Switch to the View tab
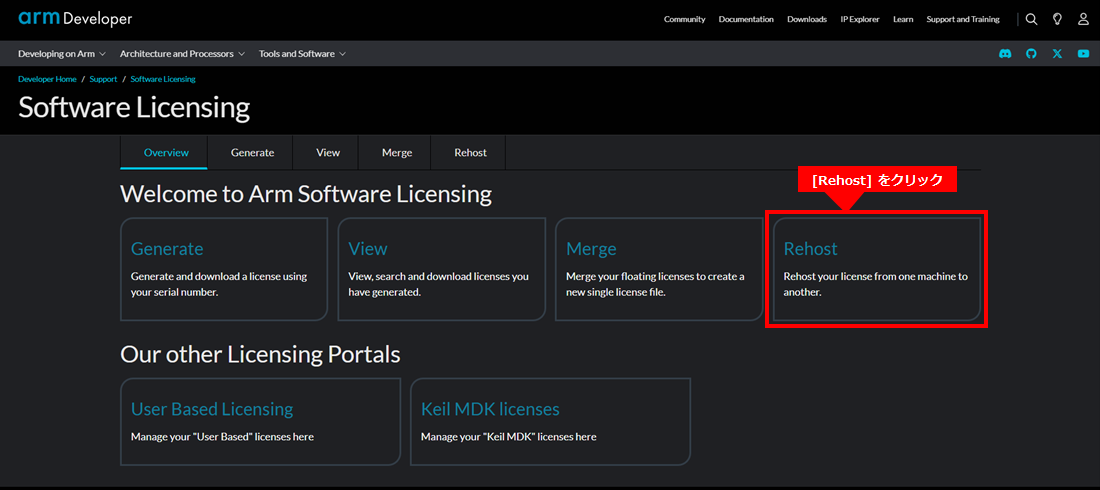The image size is (1100, 490). click(328, 152)
